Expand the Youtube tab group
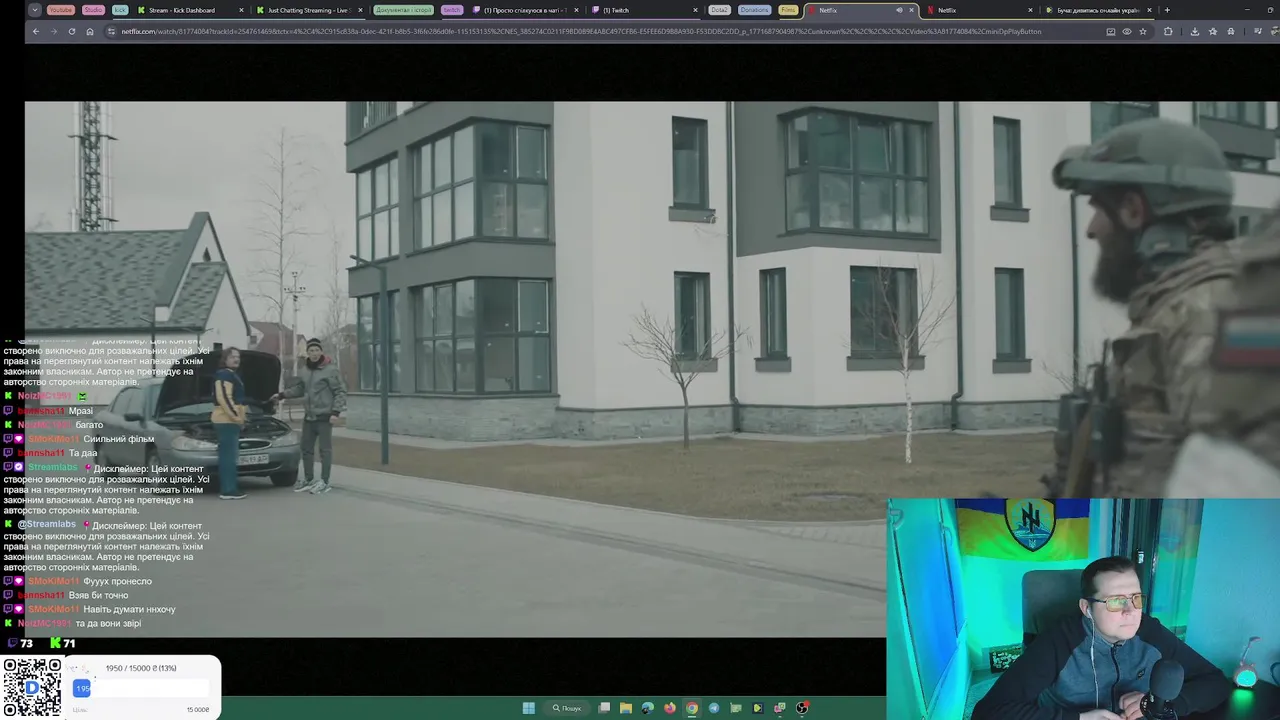 [61, 10]
